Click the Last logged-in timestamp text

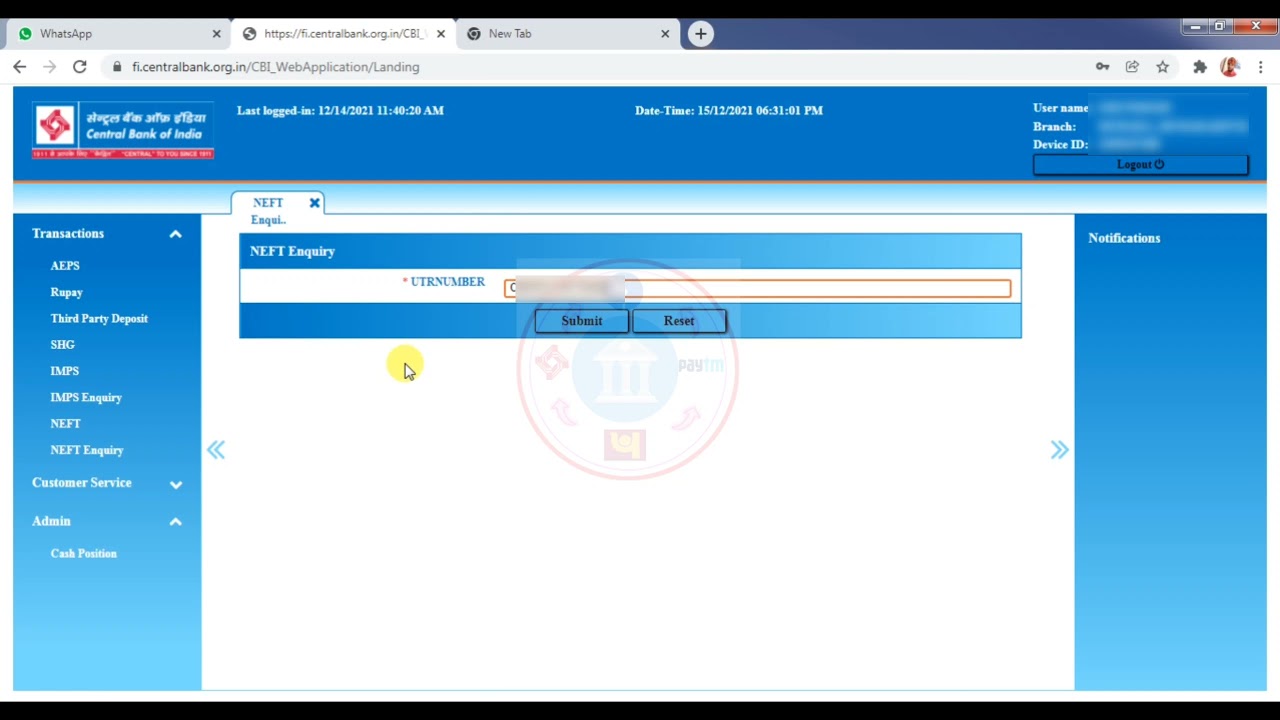click(x=340, y=111)
